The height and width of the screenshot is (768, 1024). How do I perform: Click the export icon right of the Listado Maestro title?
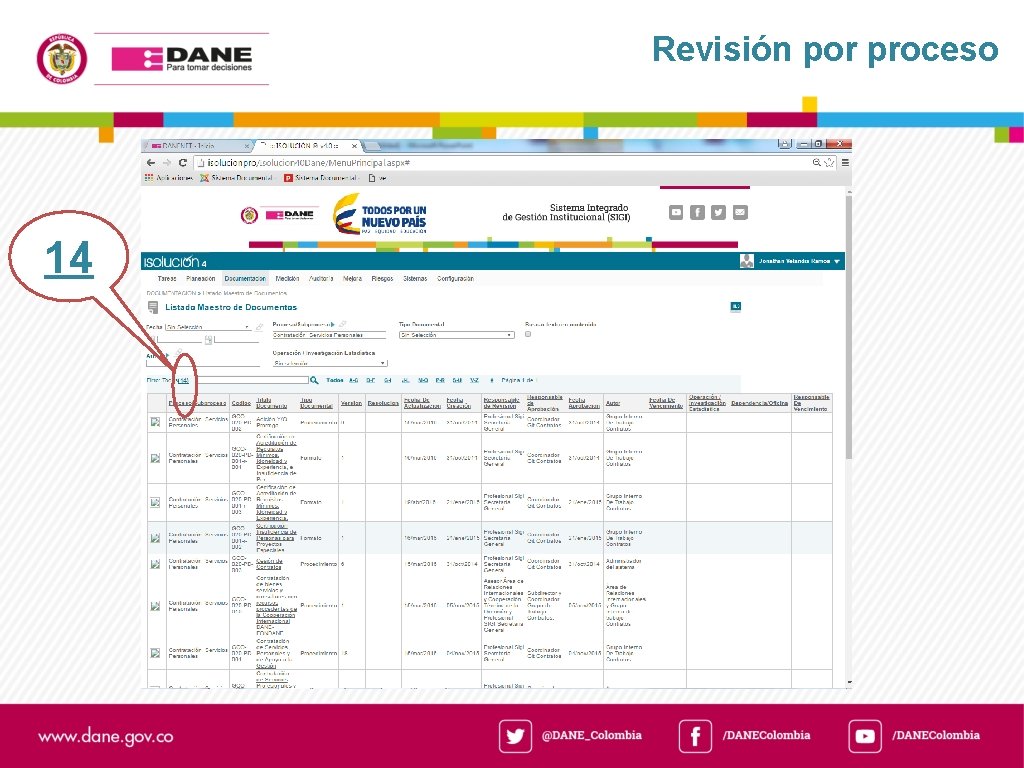pos(735,306)
